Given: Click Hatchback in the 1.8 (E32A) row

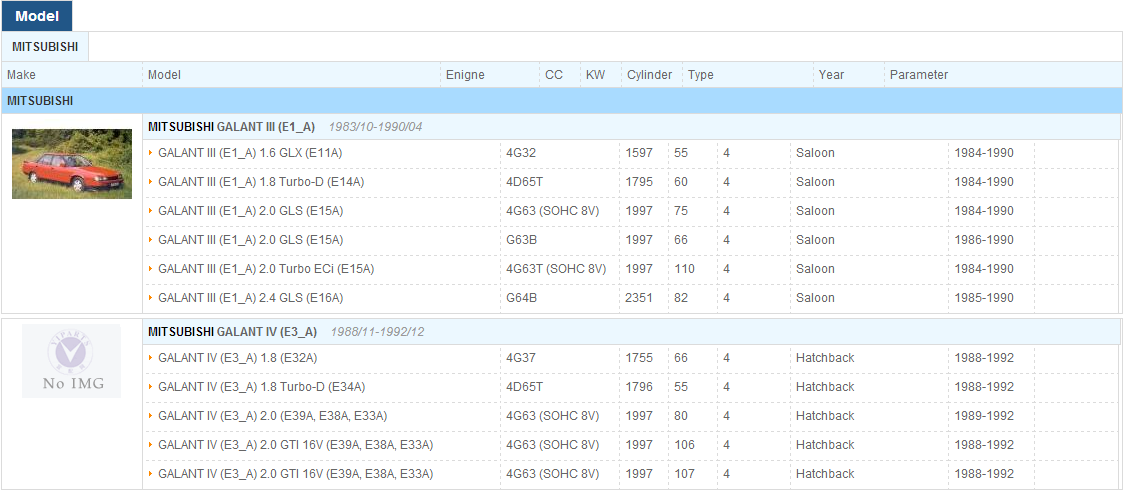Looking at the screenshot, I should coord(825,358).
